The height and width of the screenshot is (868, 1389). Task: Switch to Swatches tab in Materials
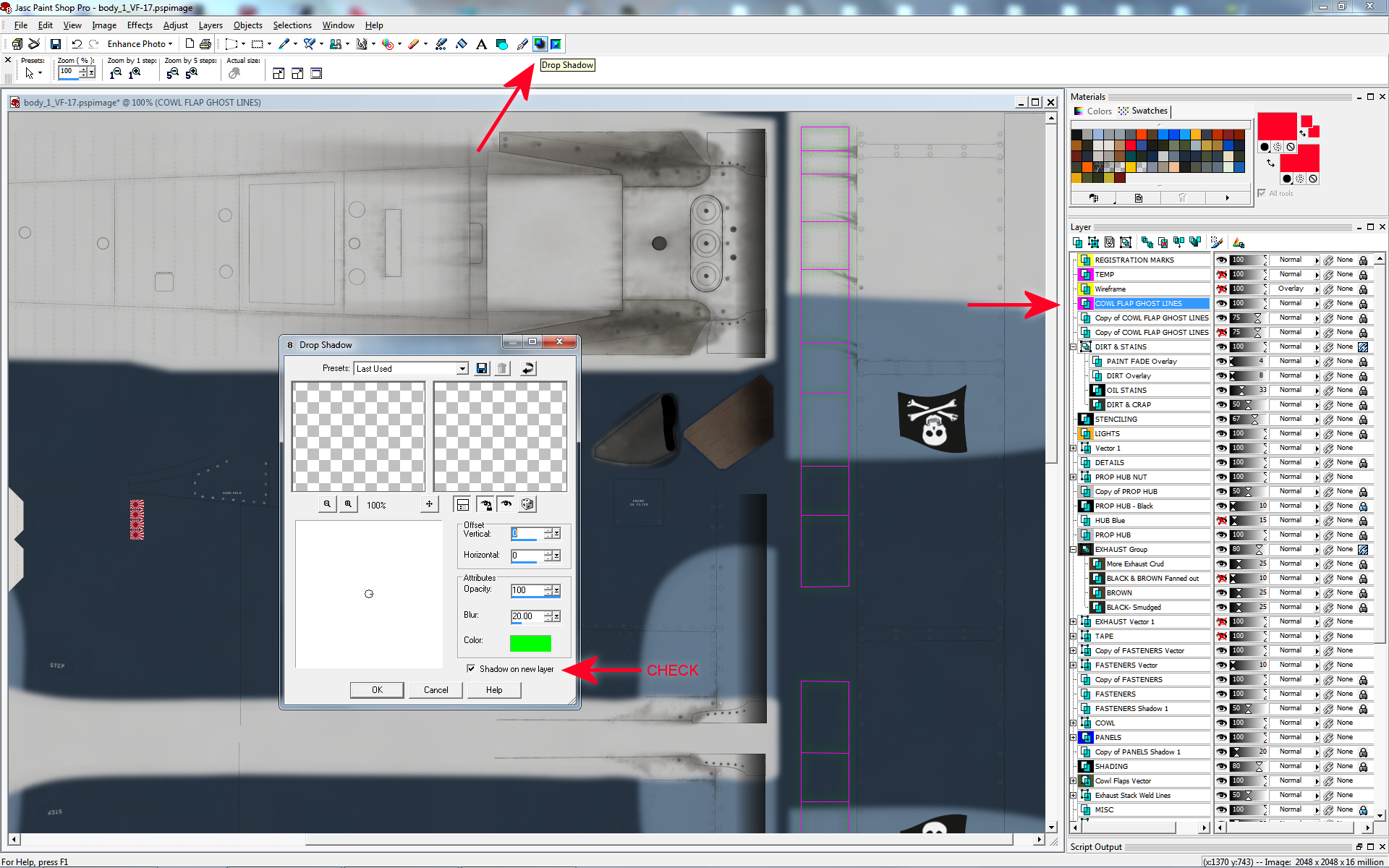click(1143, 111)
